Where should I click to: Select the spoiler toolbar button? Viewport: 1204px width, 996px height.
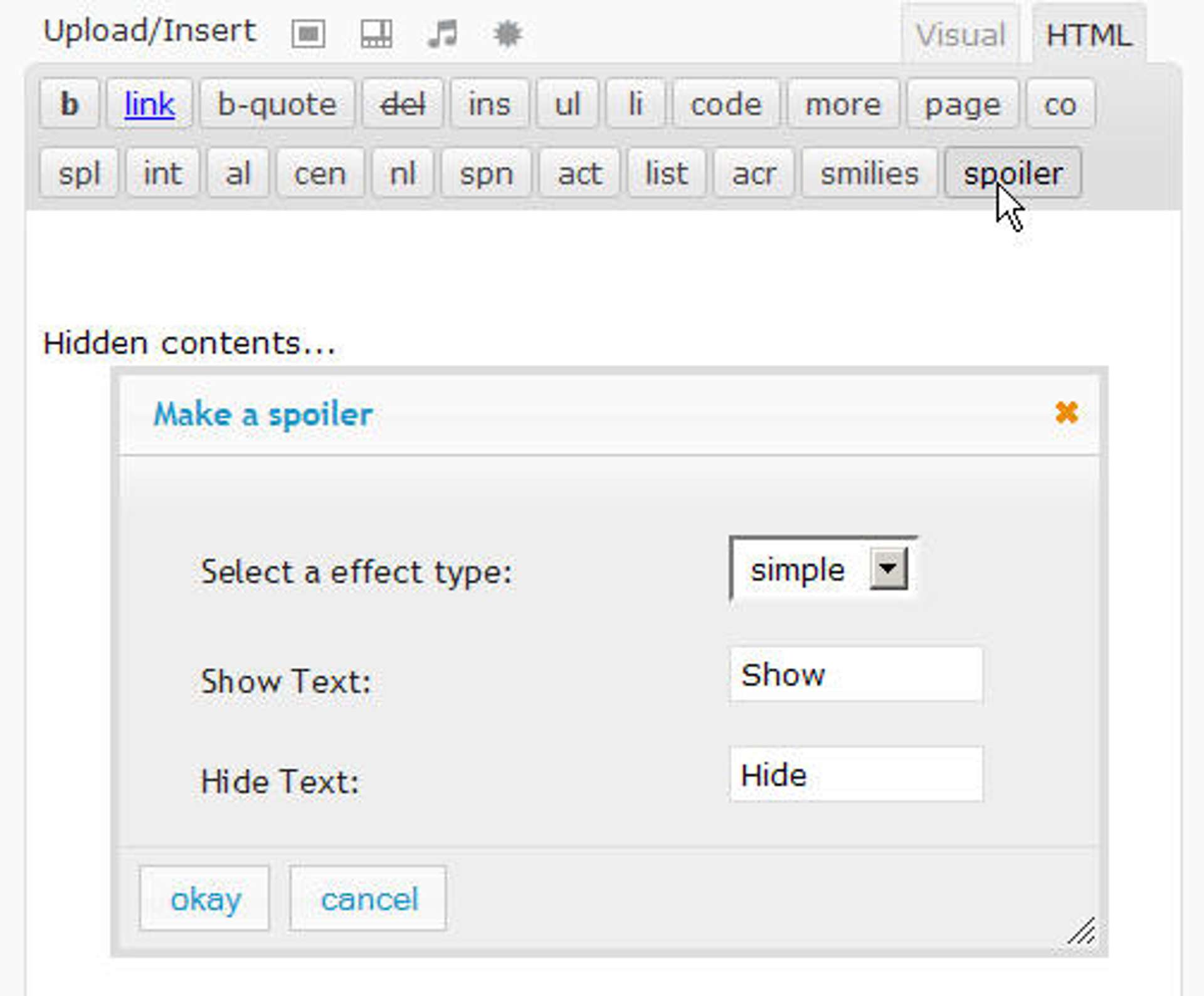[x=1012, y=174]
